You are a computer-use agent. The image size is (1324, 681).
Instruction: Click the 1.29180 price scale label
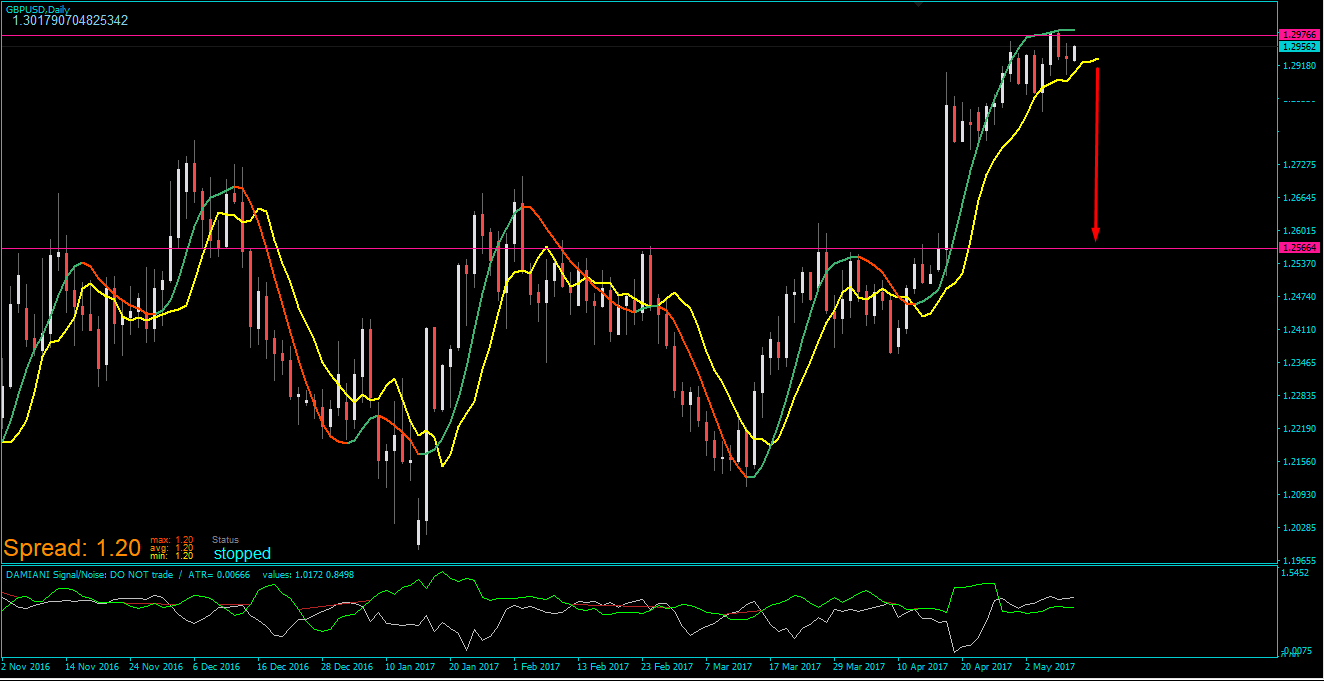point(1298,66)
